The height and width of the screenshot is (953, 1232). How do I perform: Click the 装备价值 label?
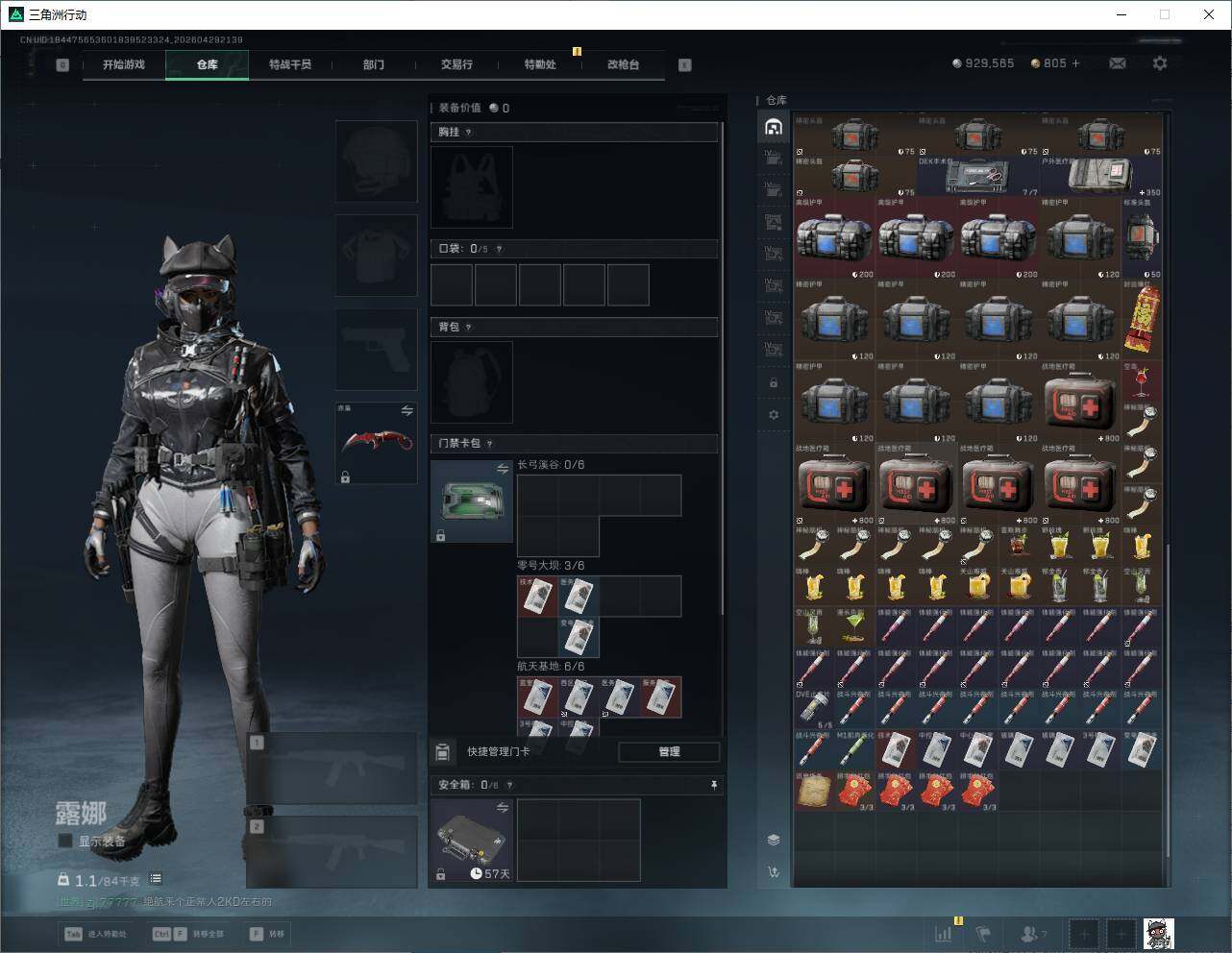(460, 108)
